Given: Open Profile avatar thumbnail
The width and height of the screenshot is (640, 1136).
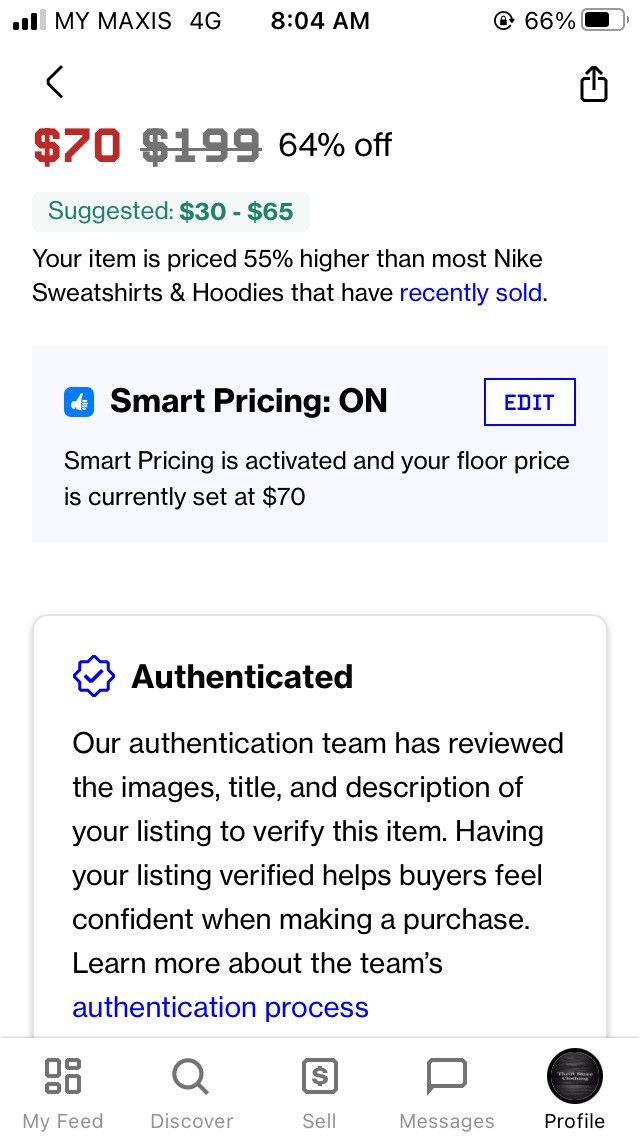Looking at the screenshot, I should tap(575, 1077).
